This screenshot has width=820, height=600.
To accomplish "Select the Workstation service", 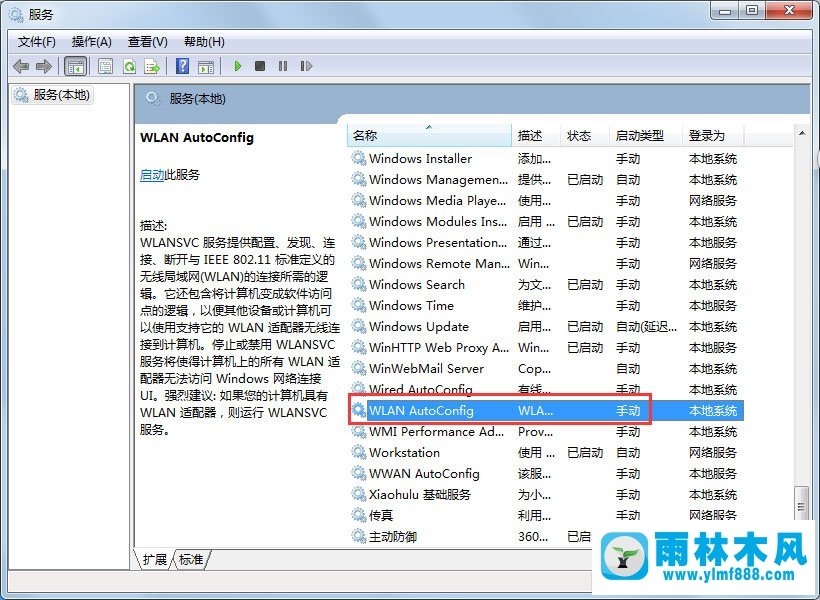I will pos(545,452).
